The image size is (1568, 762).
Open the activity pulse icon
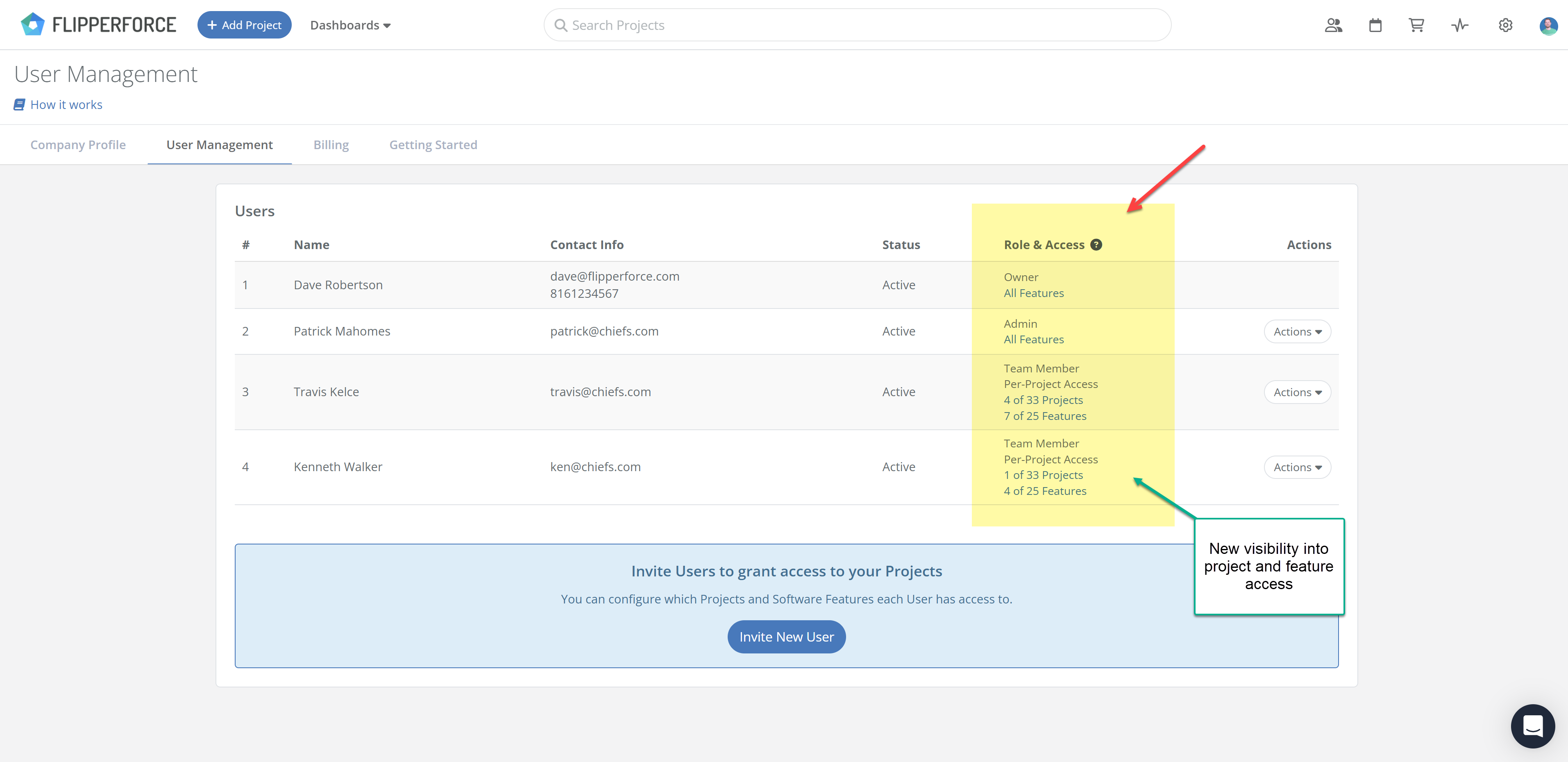click(x=1460, y=25)
